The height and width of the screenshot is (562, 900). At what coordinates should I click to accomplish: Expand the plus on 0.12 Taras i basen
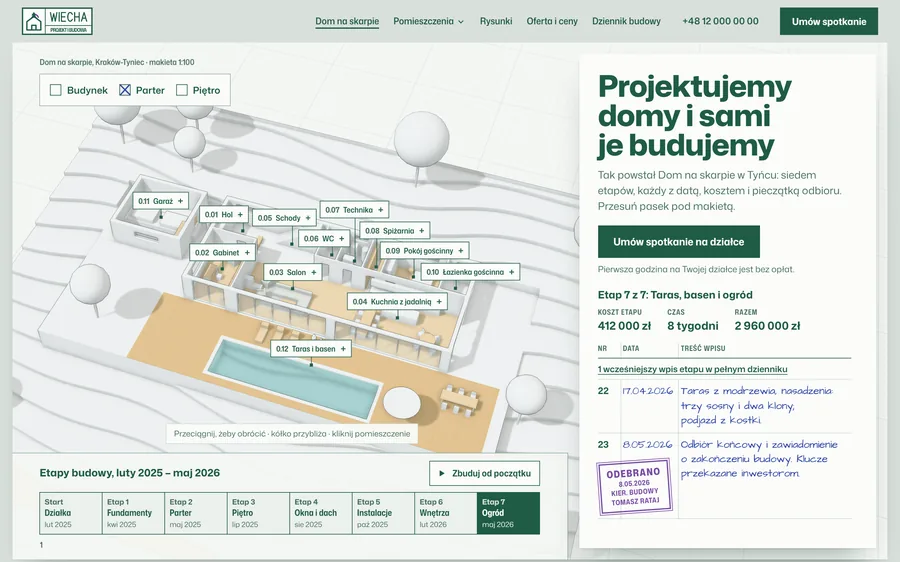coord(343,349)
